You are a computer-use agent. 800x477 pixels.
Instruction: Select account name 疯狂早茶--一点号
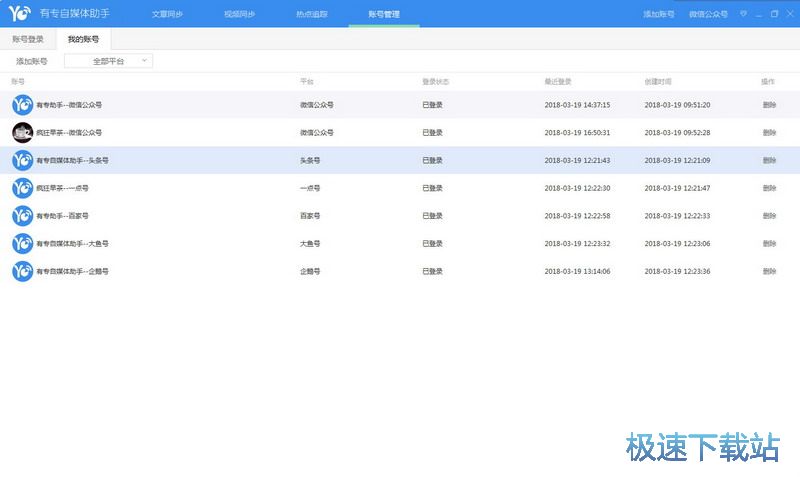(x=62, y=188)
